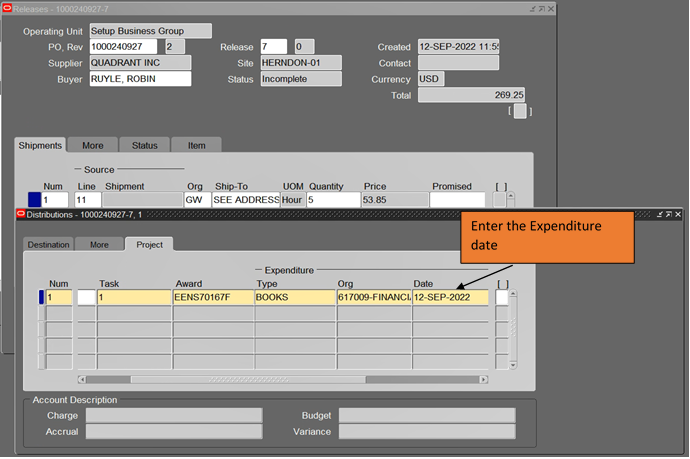Viewport: 690px width, 459px height.
Task: Click Oracle icon in Distributions title bar
Action: coord(21,214)
